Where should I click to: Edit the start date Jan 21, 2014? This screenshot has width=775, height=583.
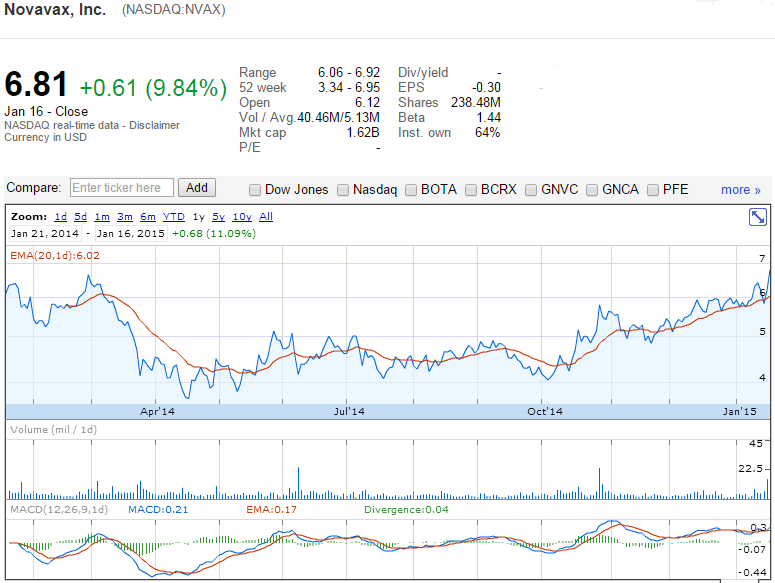[45, 233]
